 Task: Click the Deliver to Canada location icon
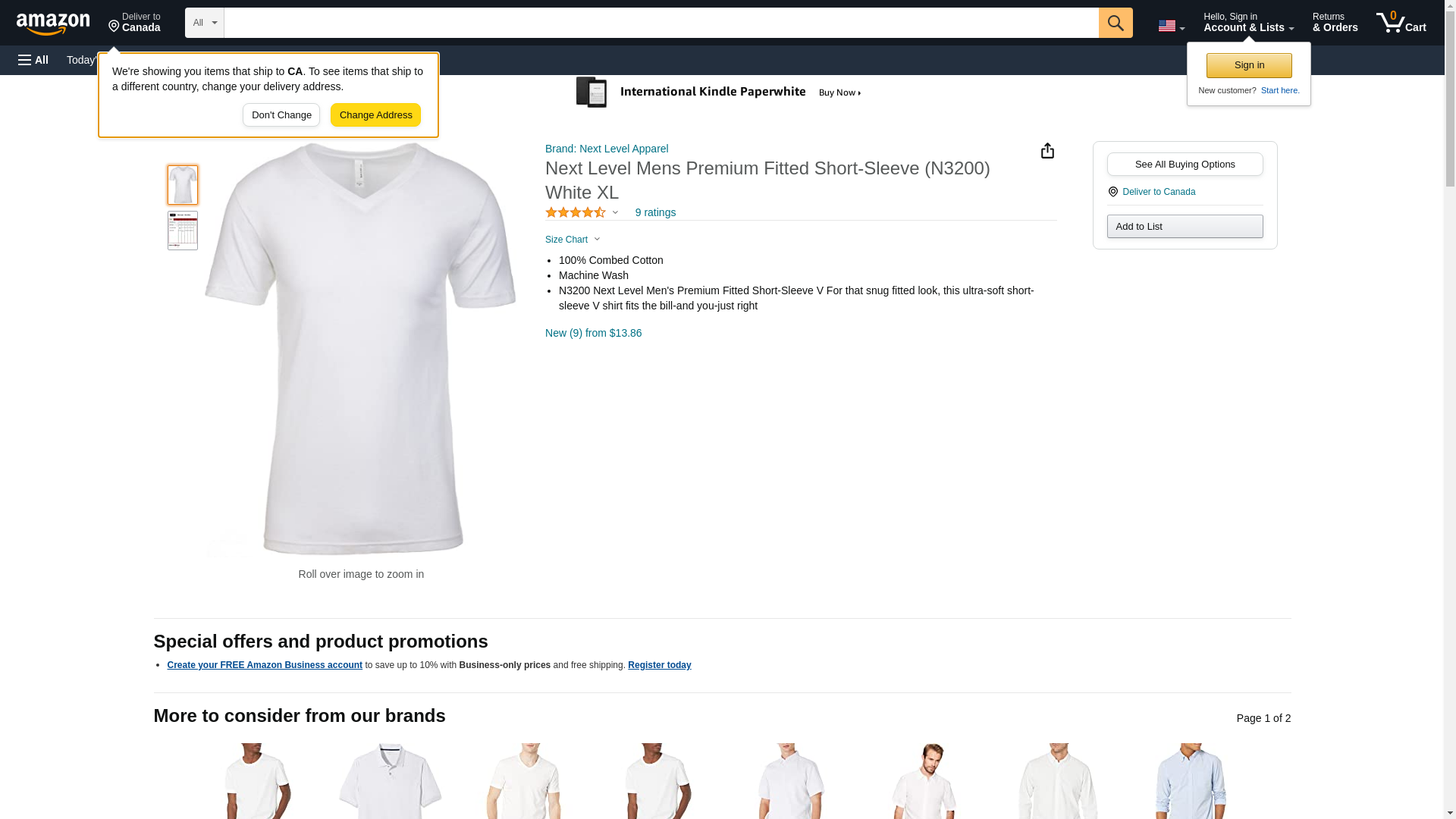click(x=1112, y=192)
